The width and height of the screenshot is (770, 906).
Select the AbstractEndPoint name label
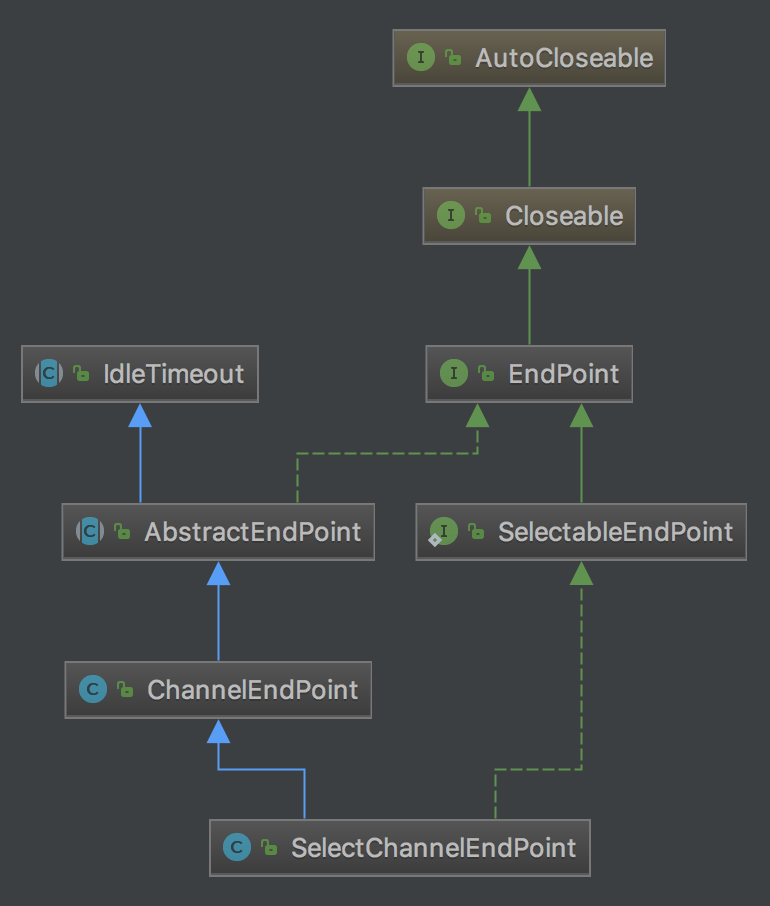[252, 532]
